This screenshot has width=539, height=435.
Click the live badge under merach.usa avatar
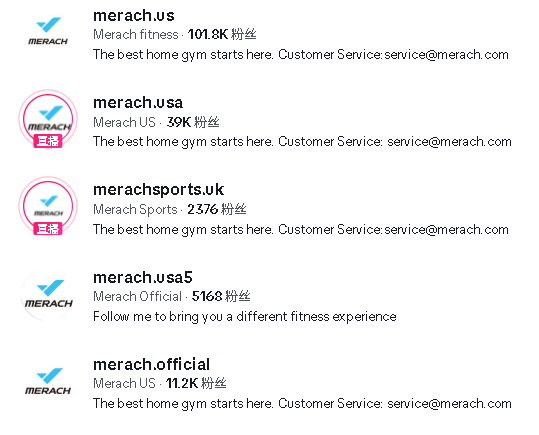(x=48, y=141)
